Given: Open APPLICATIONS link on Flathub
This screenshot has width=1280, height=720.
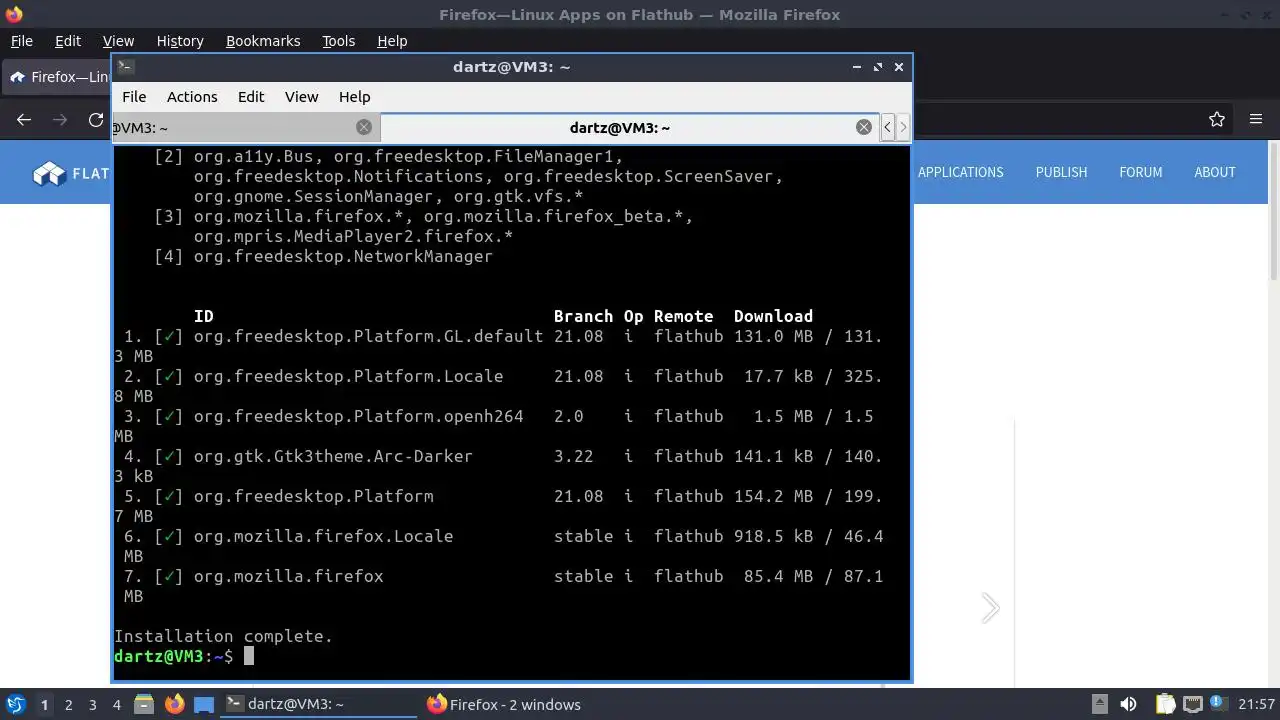Looking at the screenshot, I should (960, 172).
